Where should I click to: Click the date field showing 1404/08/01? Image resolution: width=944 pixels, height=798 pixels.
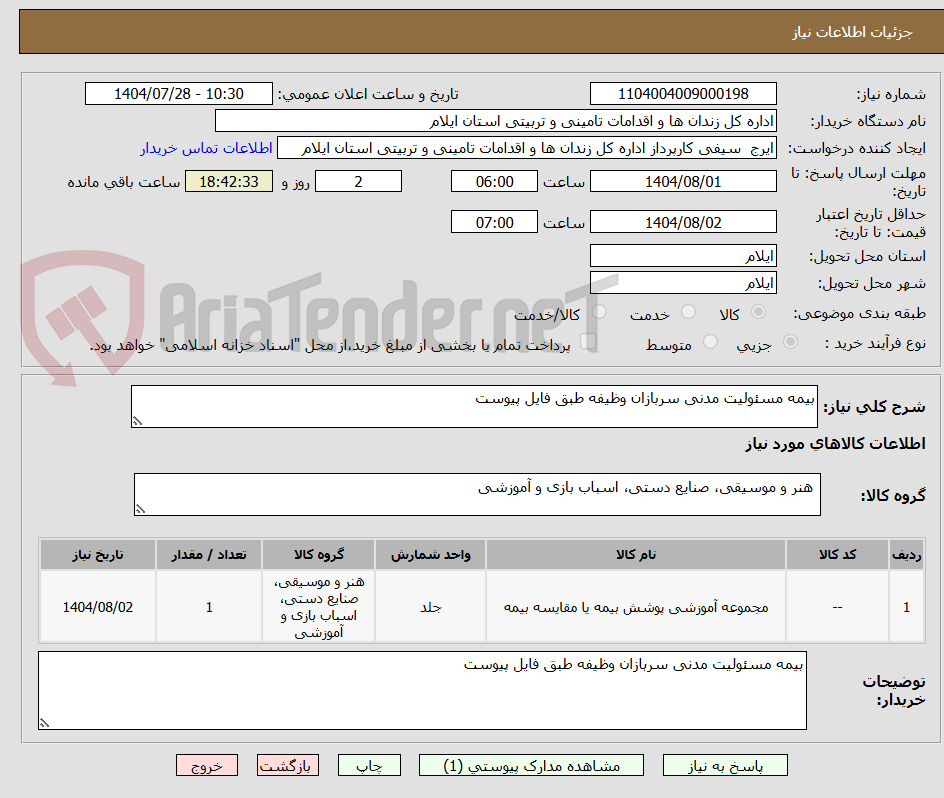coord(683,181)
